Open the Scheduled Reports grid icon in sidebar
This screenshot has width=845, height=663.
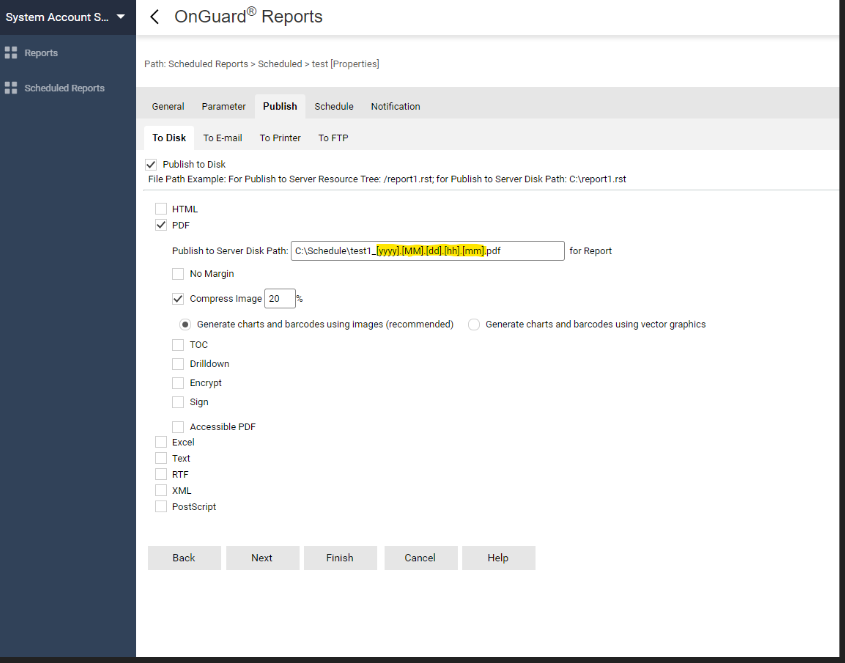[x=11, y=88]
